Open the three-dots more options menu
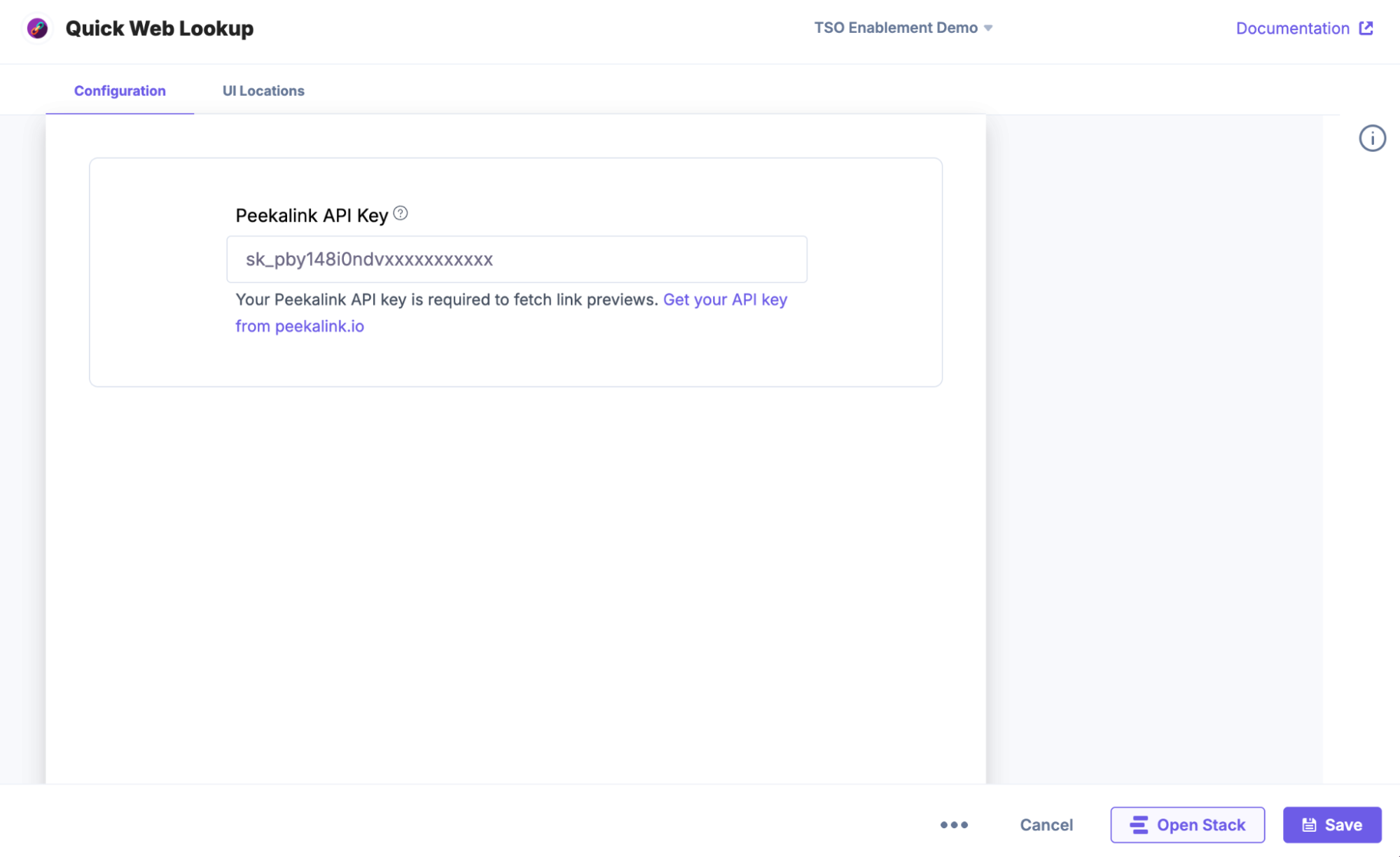This screenshot has width=1400, height=857. coord(954,825)
